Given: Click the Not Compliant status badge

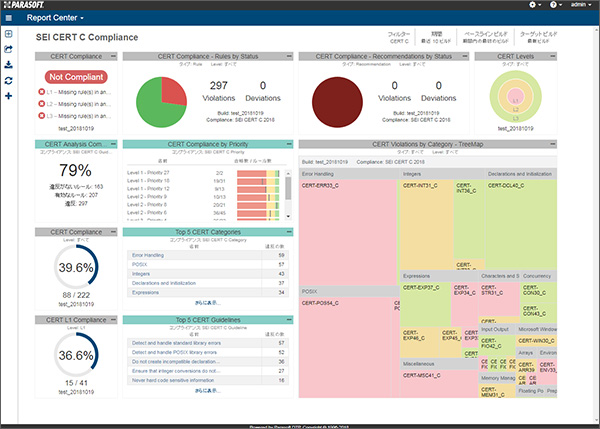Looking at the screenshot, I should pos(76,77).
